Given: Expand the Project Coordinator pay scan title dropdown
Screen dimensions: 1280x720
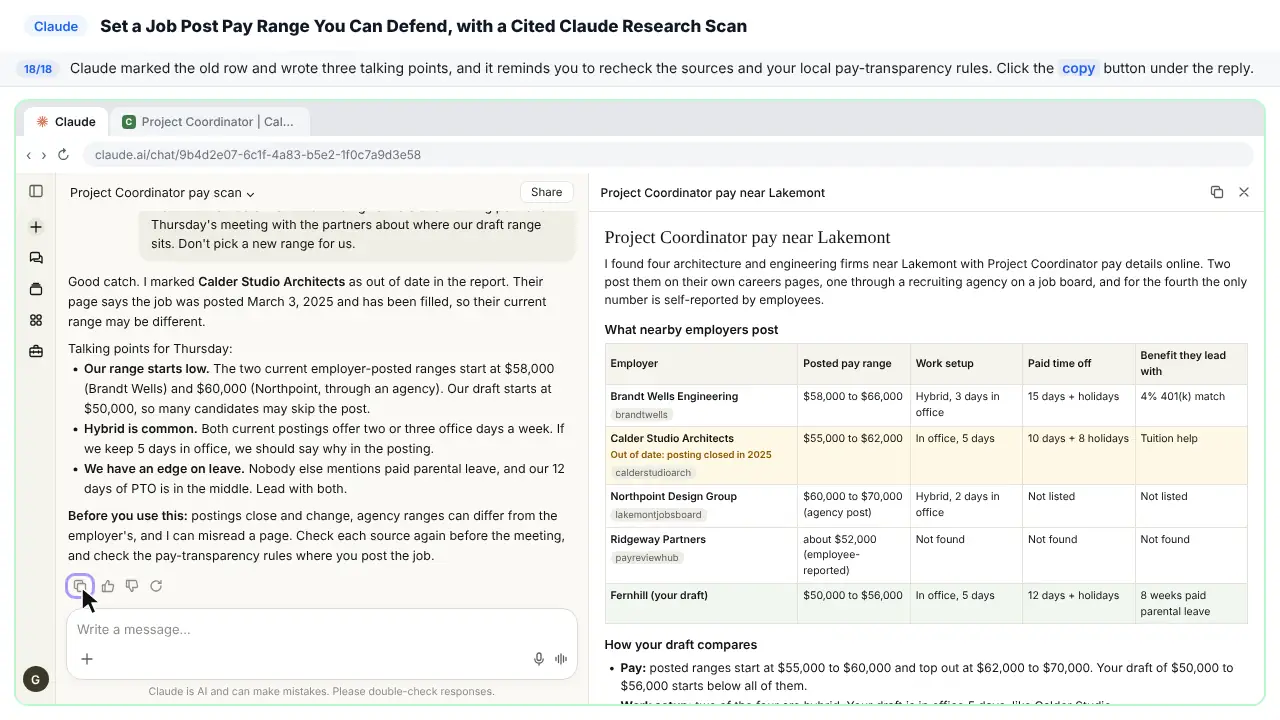Looking at the screenshot, I should (162, 193).
